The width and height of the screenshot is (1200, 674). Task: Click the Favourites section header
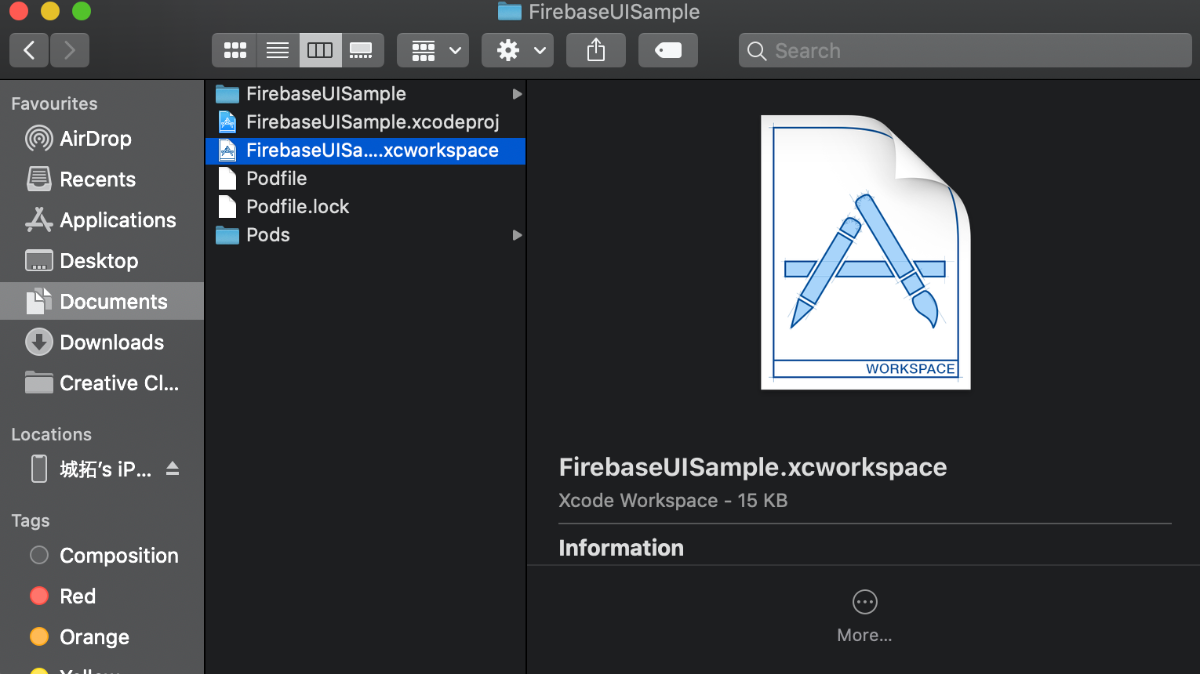54,103
